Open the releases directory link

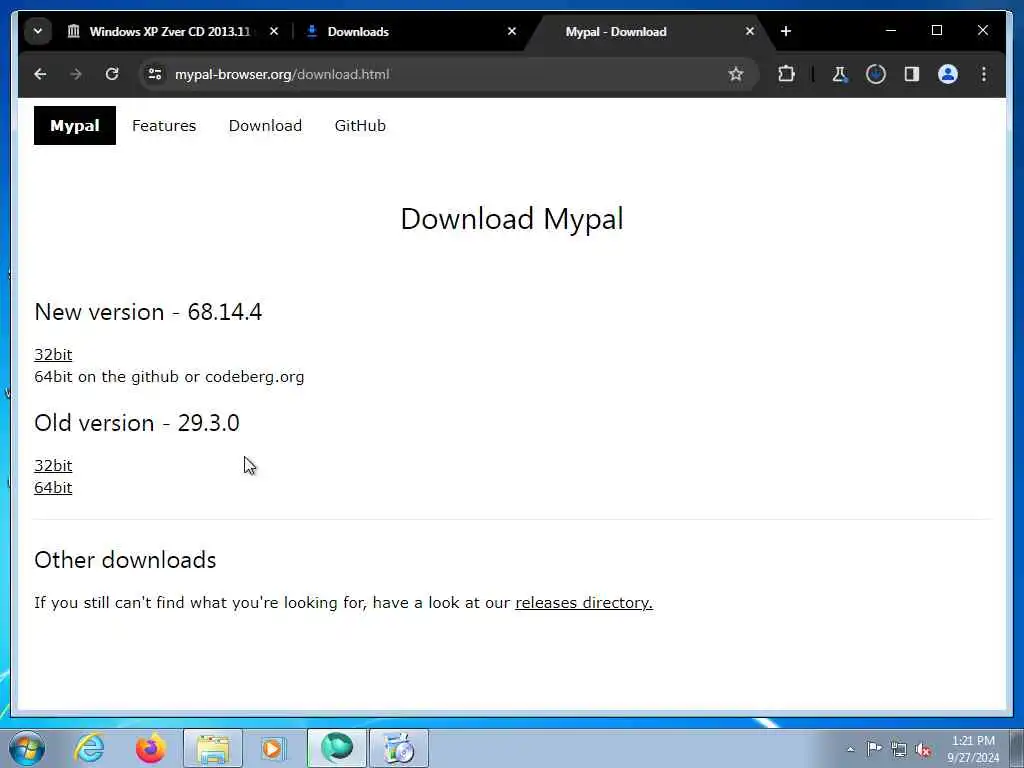click(584, 603)
